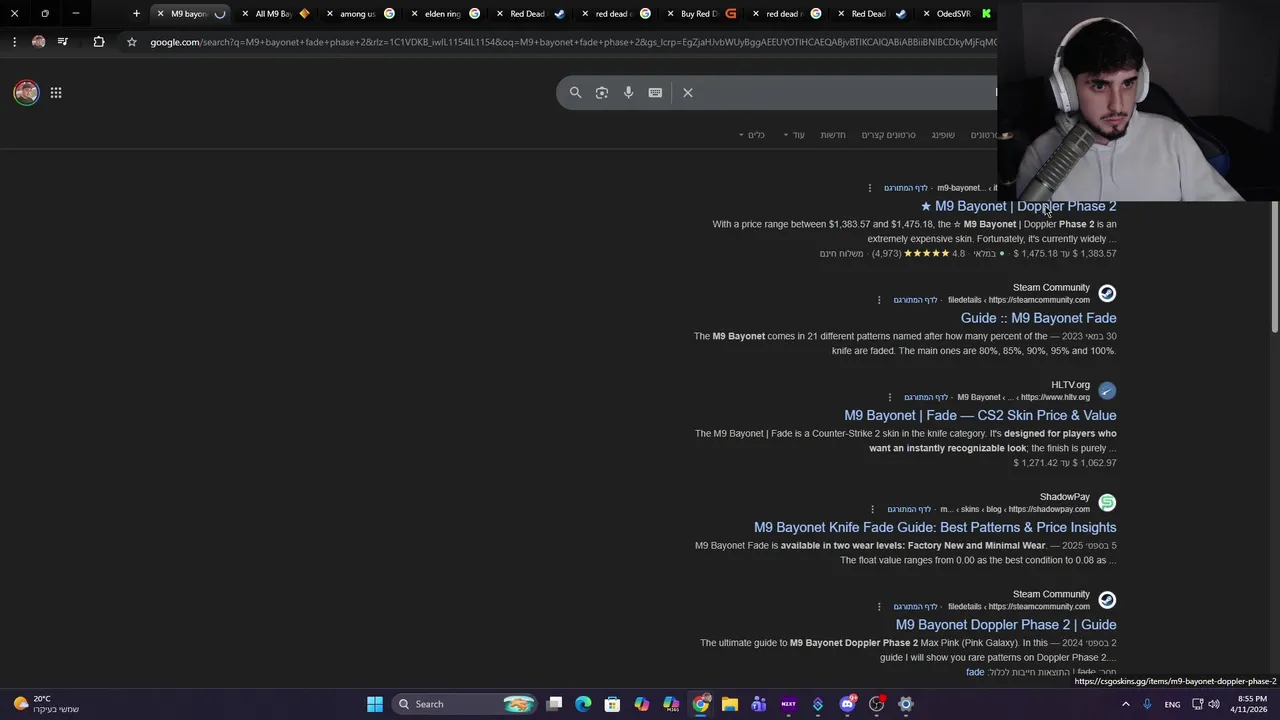The height and width of the screenshot is (720, 1280).
Task: Click the Google search magnifier icon
Action: (x=575, y=92)
